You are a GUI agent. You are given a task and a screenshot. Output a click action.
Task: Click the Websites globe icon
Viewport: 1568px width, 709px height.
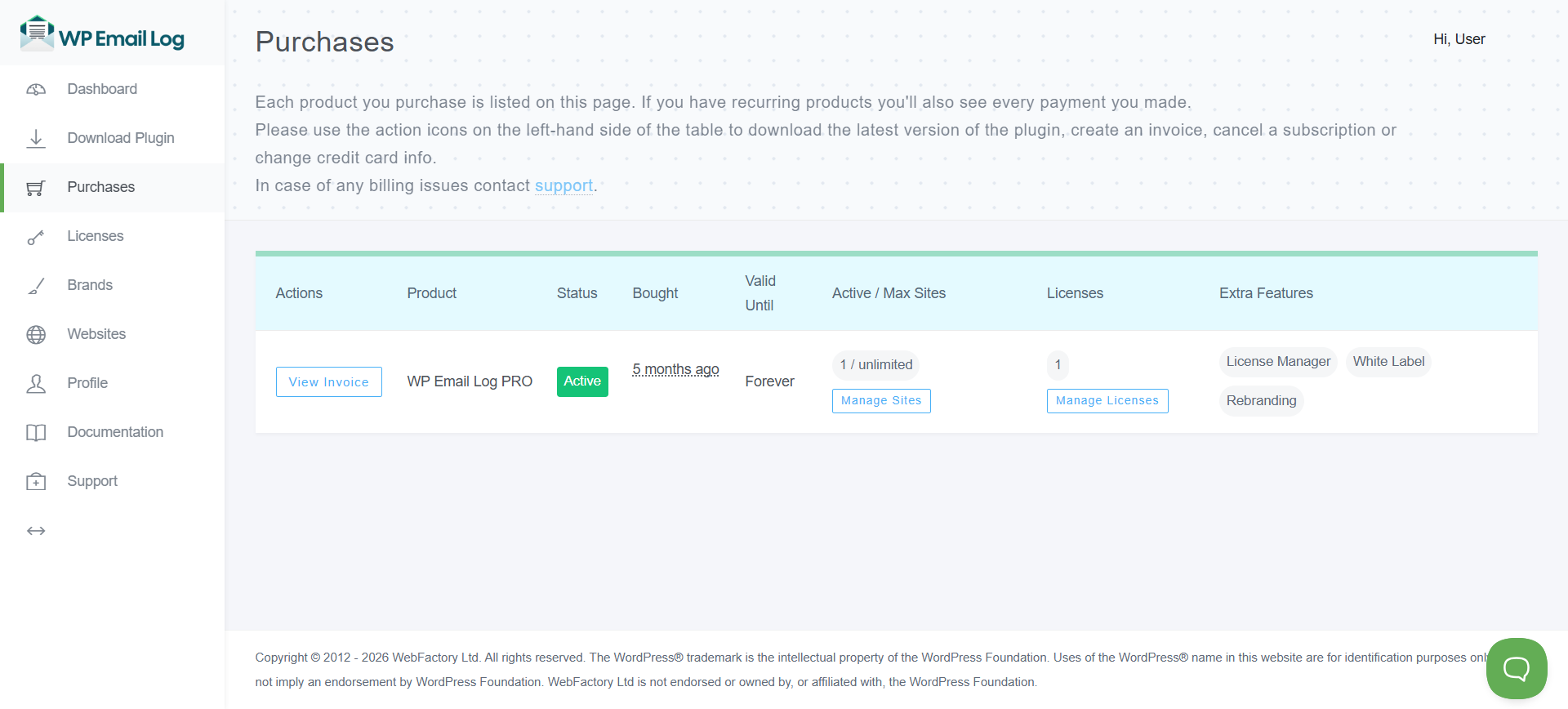click(x=36, y=335)
